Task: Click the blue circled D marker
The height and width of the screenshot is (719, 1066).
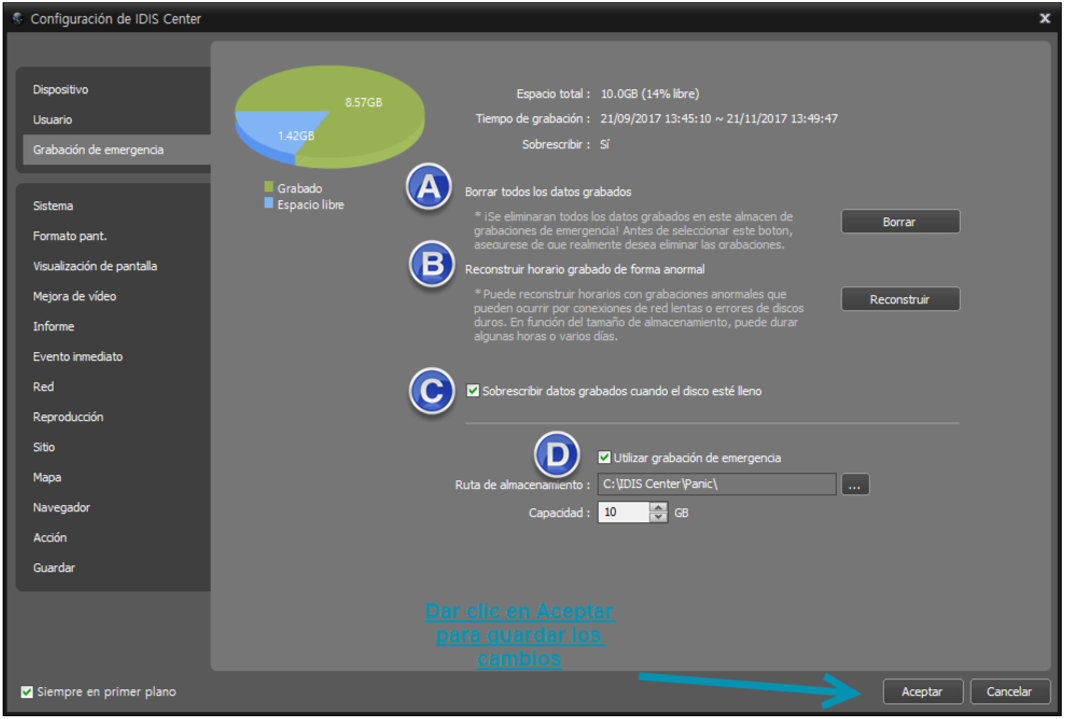Action: pyautogui.click(x=557, y=454)
